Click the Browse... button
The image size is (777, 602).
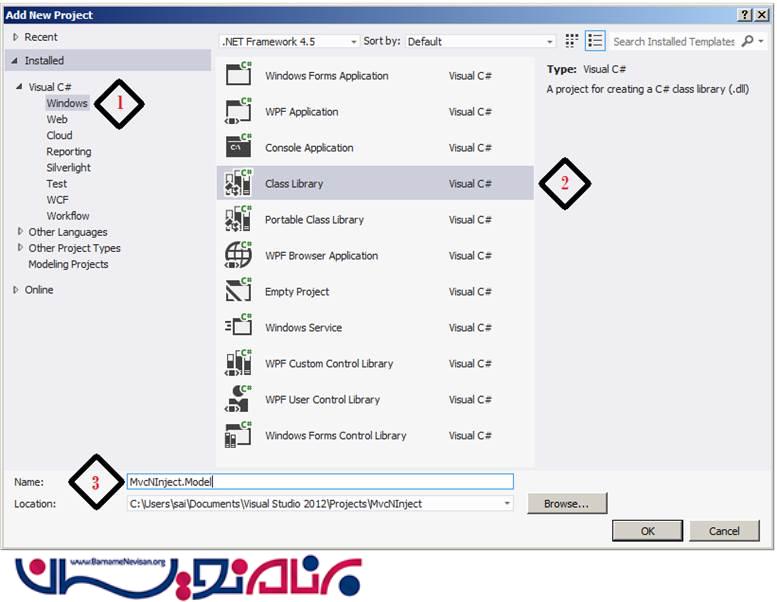(566, 504)
